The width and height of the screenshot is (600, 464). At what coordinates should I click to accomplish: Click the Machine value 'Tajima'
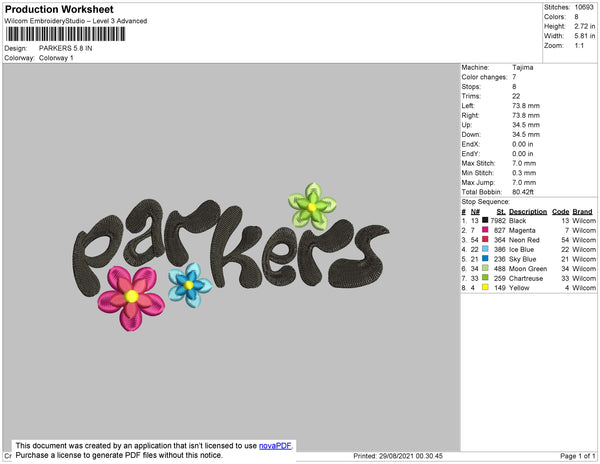[523, 67]
